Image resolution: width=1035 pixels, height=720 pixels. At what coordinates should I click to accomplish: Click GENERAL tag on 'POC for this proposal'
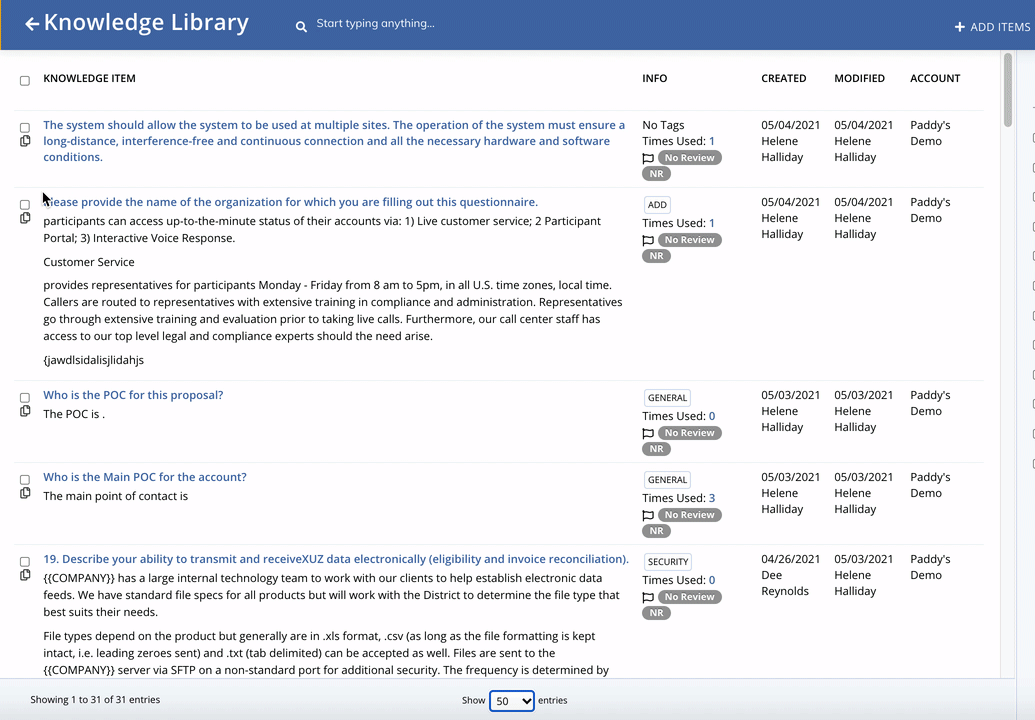667,397
